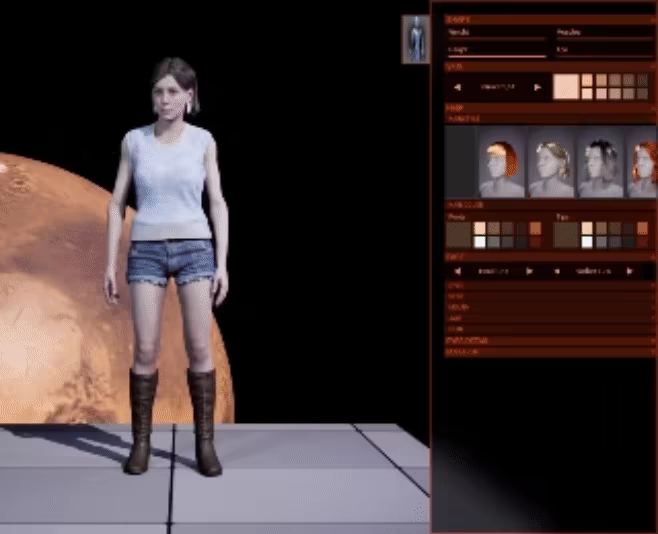Go to next skin preset arrow
The image size is (658, 534).
[x=538, y=87]
